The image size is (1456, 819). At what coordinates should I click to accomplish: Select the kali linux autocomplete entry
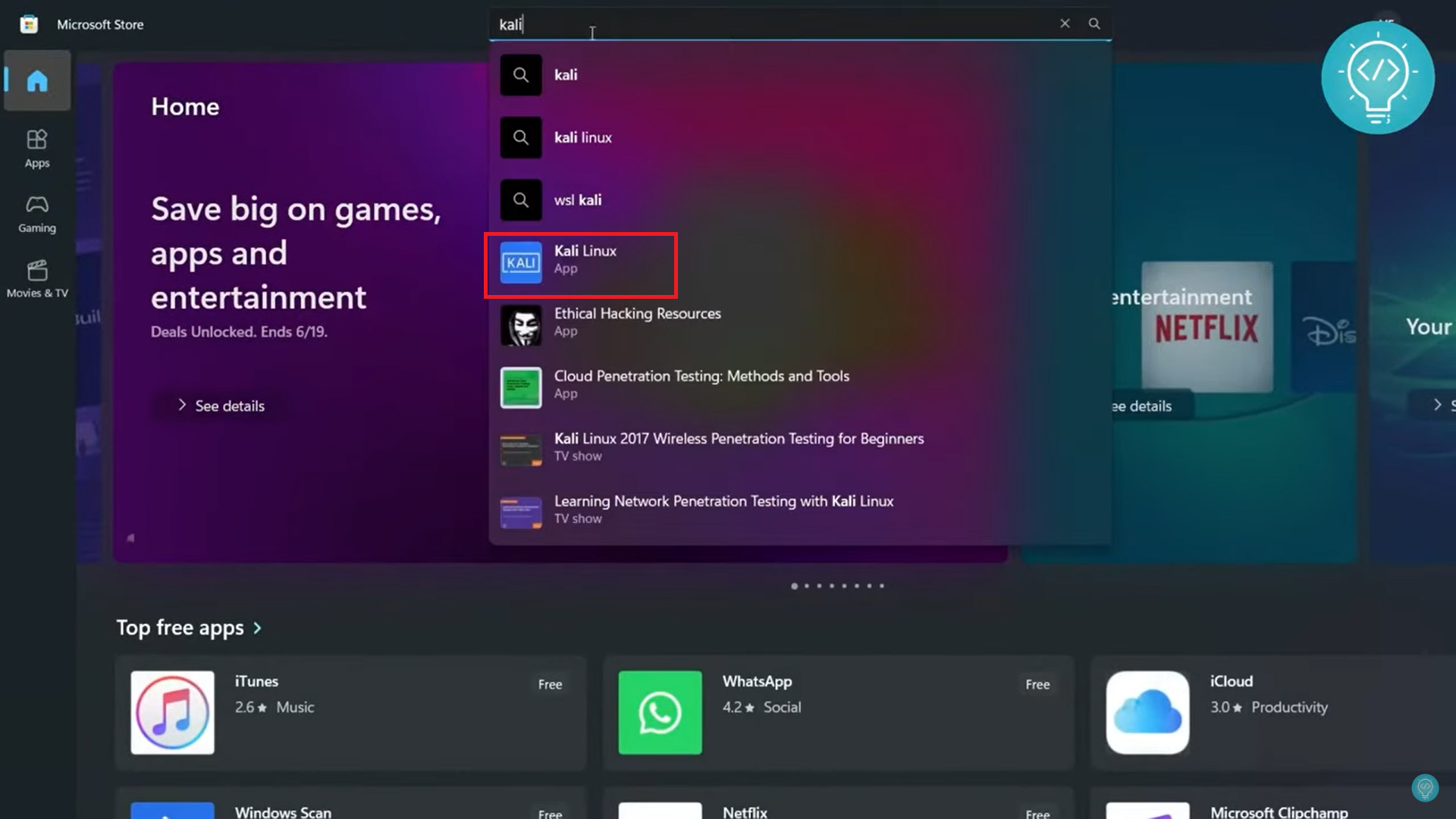click(x=582, y=137)
